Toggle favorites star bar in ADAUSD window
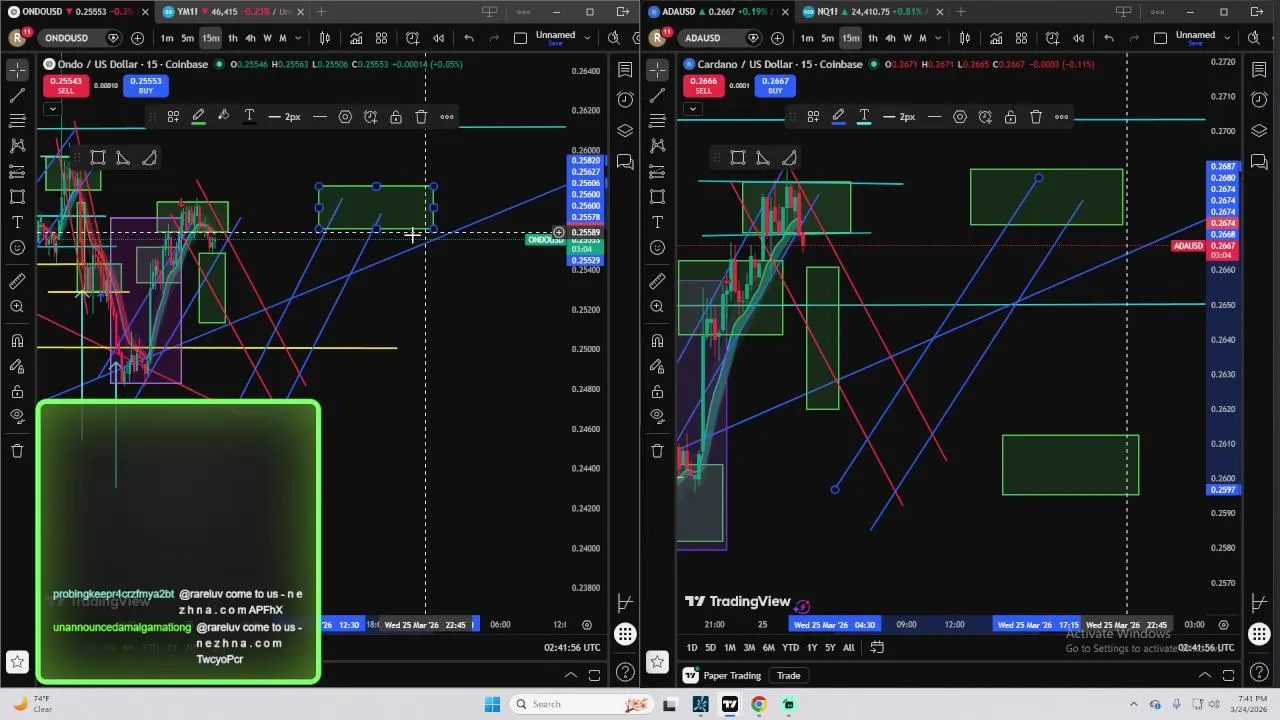Image resolution: width=1280 pixels, height=720 pixels. 657,662
